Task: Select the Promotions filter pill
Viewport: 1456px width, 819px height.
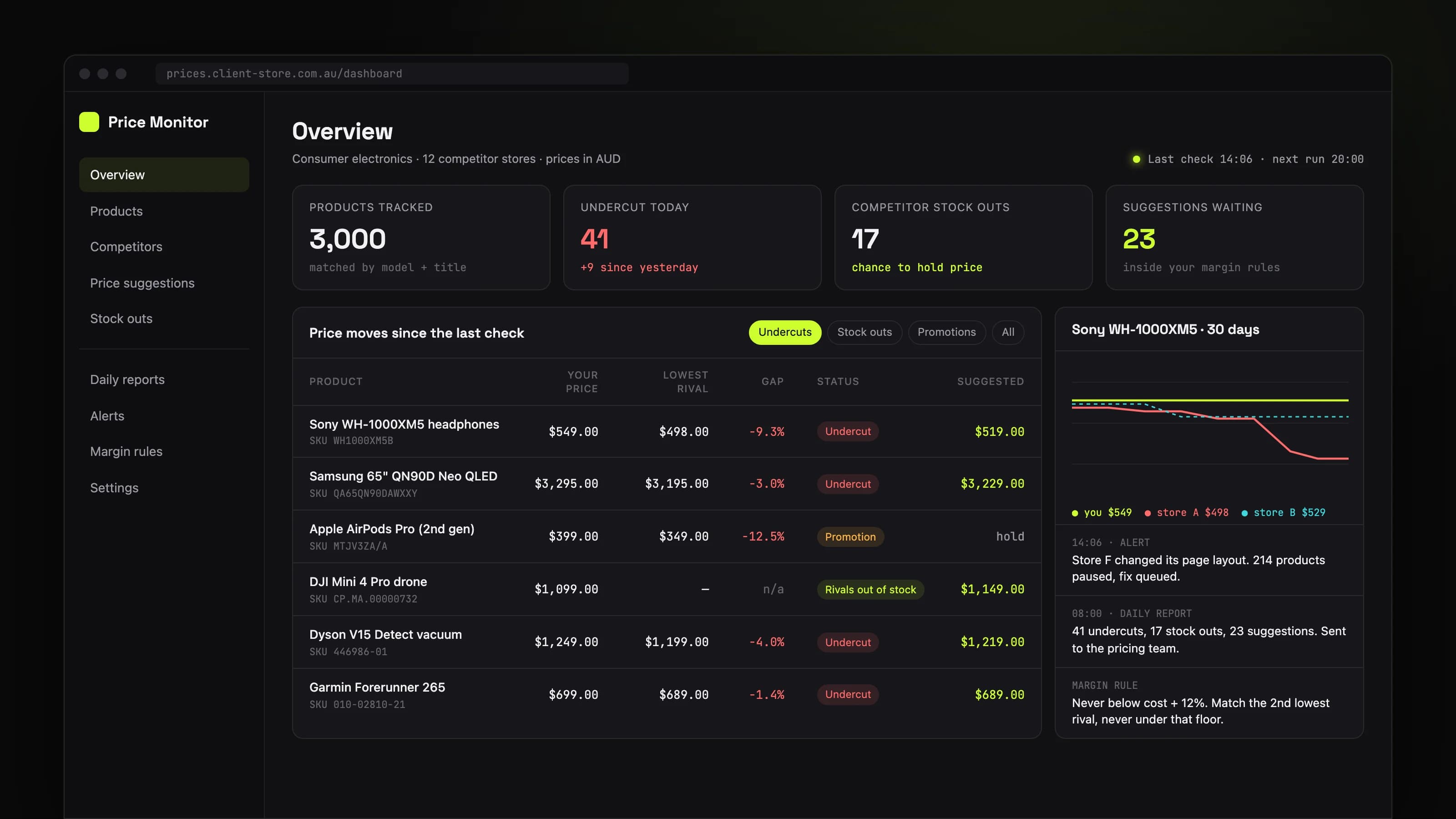Action: coord(946,332)
